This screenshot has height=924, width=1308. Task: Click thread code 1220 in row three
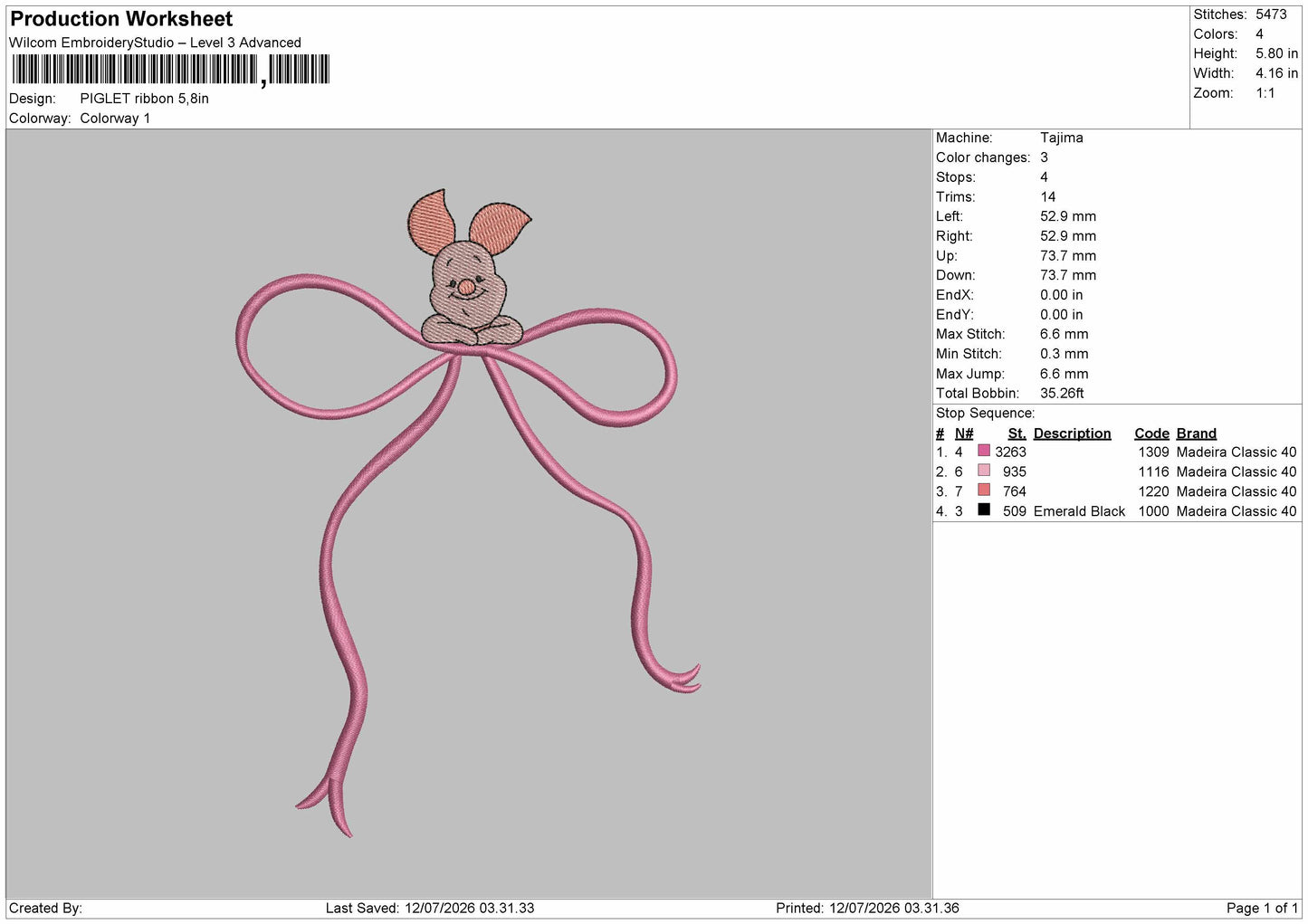coord(1153,492)
